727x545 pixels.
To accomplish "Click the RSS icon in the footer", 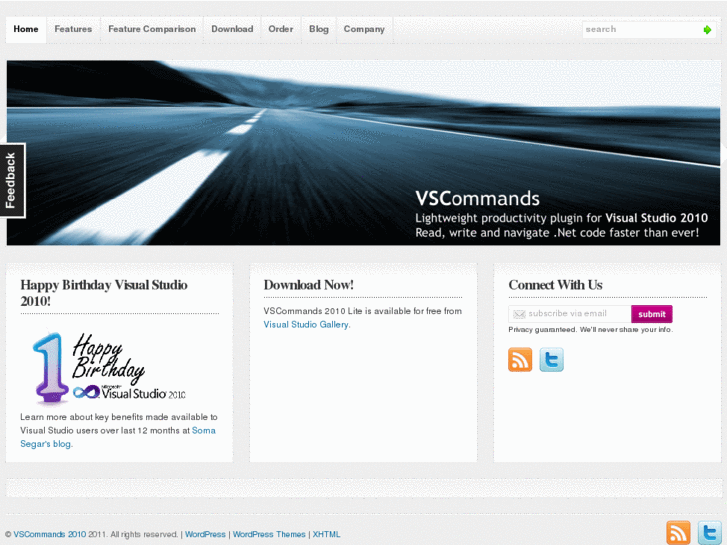I will [678, 533].
